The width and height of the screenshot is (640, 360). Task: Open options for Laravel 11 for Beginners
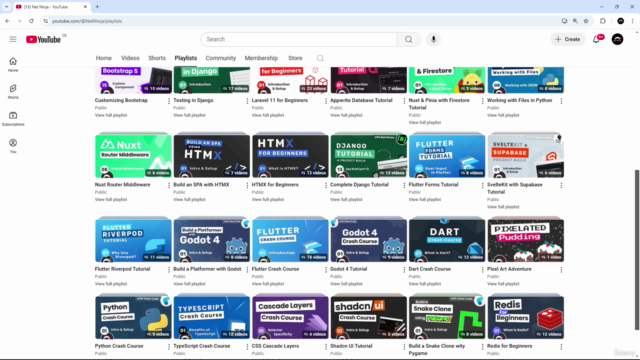pyautogui.click(x=326, y=101)
